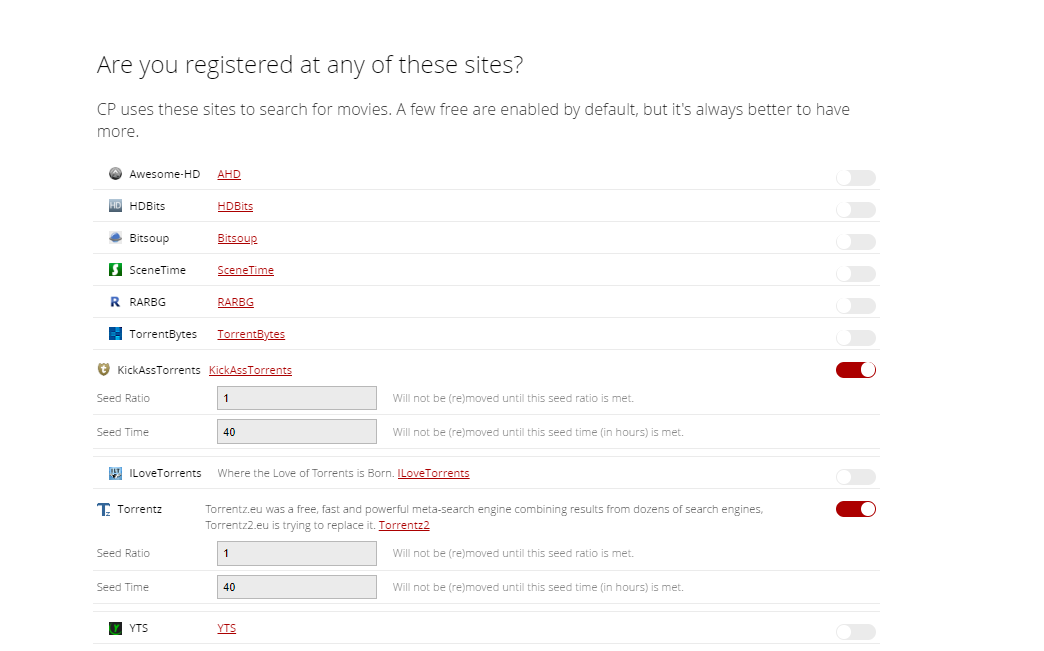The height and width of the screenshot is (651, 1044).
Task: Click the KickAssTorrents Seed Ratio field
Action: (x=296, y=398)
